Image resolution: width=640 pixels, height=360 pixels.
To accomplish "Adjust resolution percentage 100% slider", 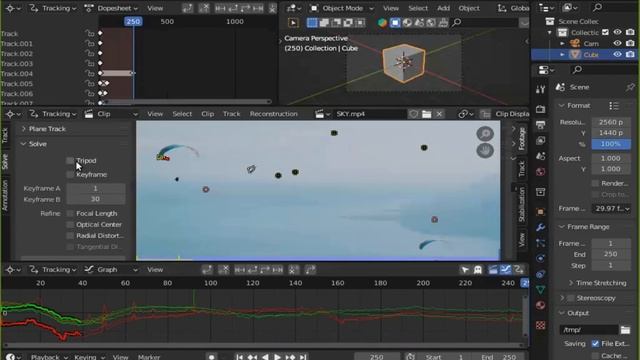I will (x=611, y=144).
